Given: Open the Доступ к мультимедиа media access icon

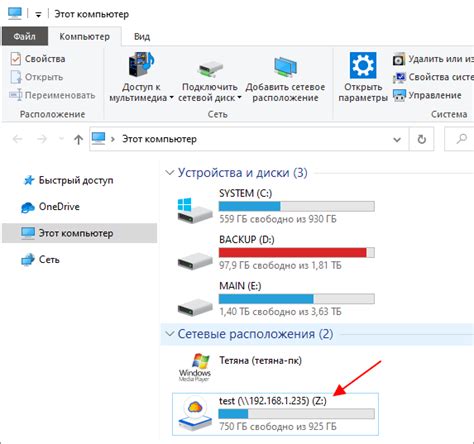Looking at the screenshot, I should point(141,64).
